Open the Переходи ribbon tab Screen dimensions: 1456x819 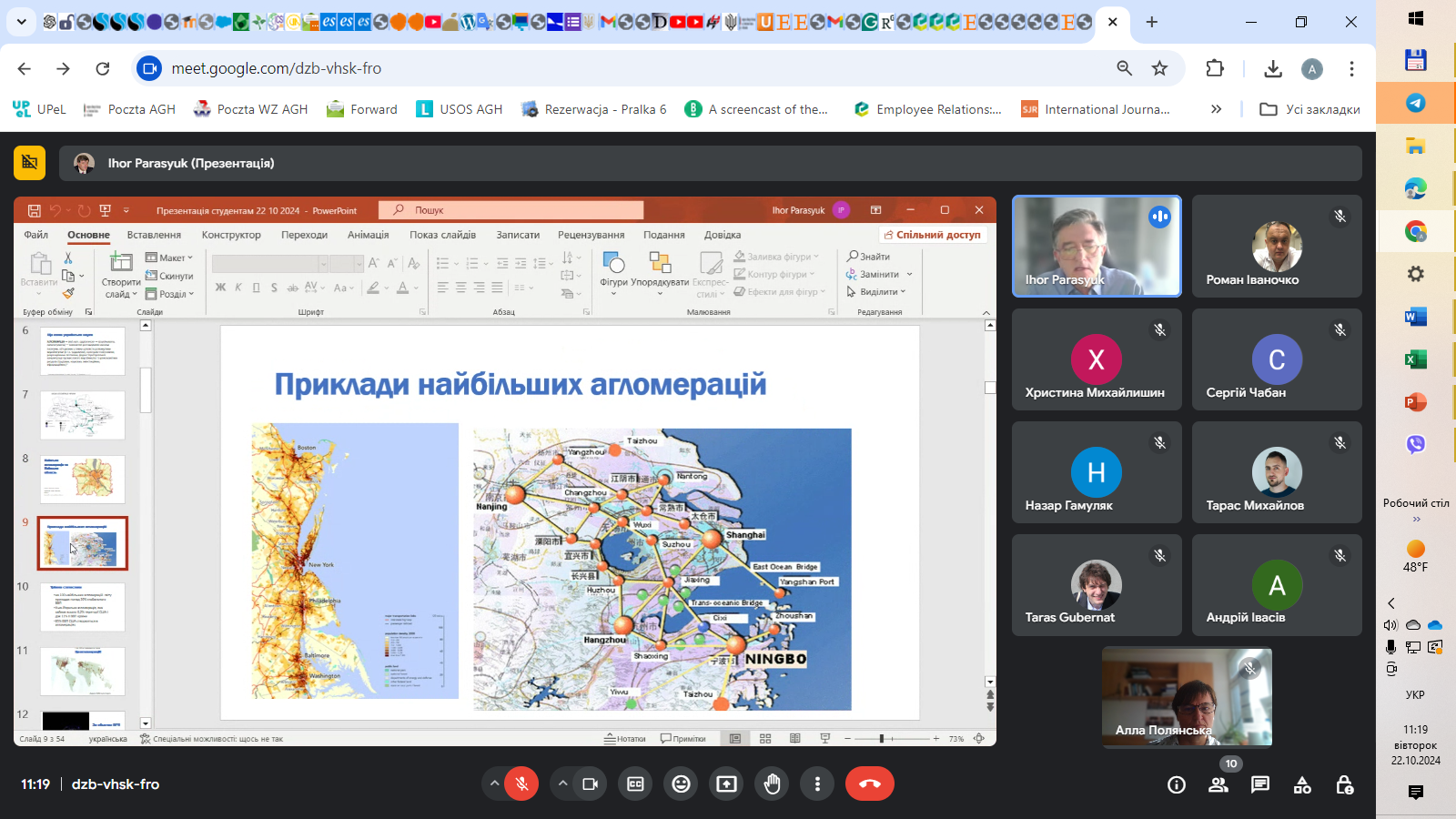tap(304, 235)
